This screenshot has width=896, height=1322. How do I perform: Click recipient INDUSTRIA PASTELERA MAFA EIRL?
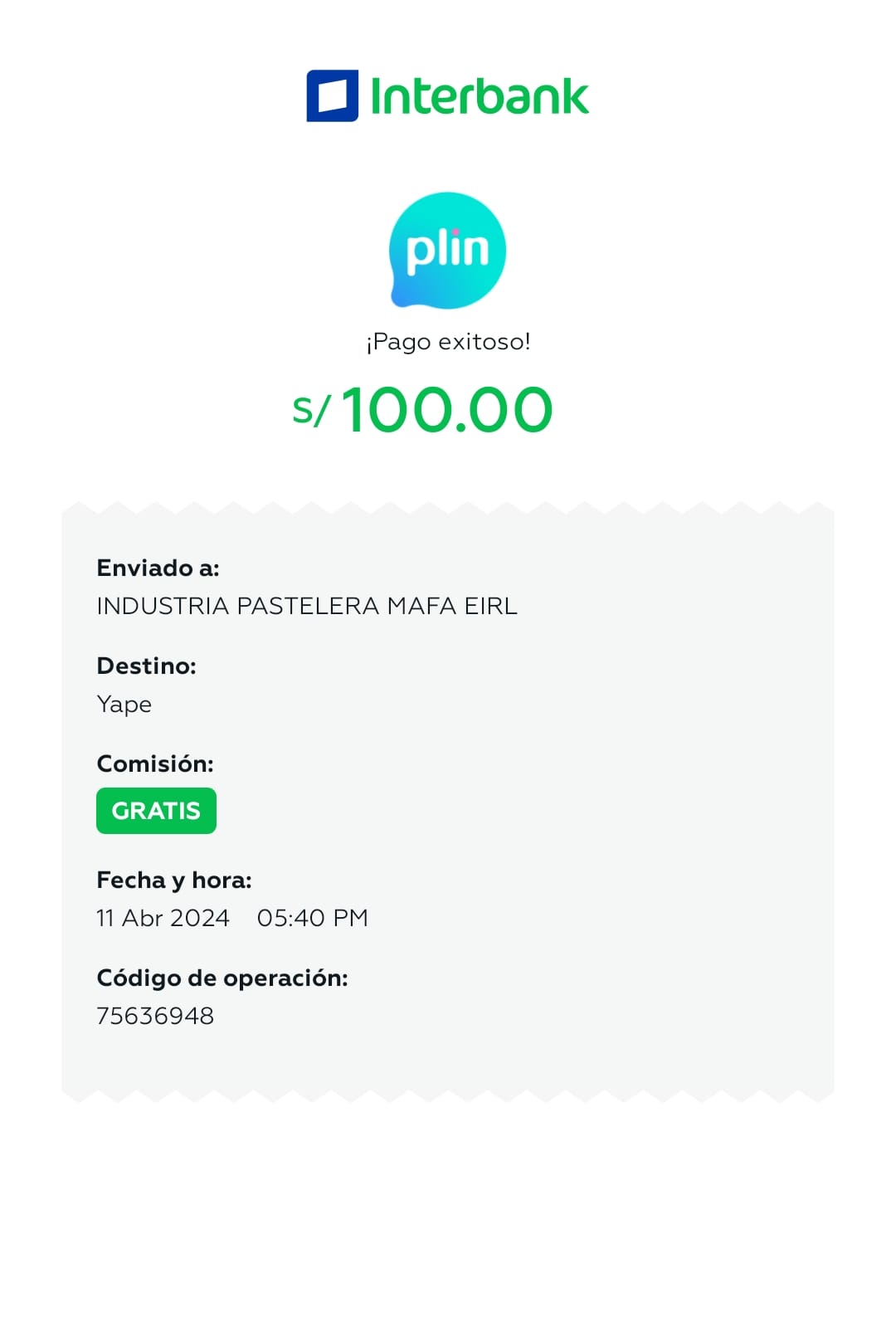[306, 606]
